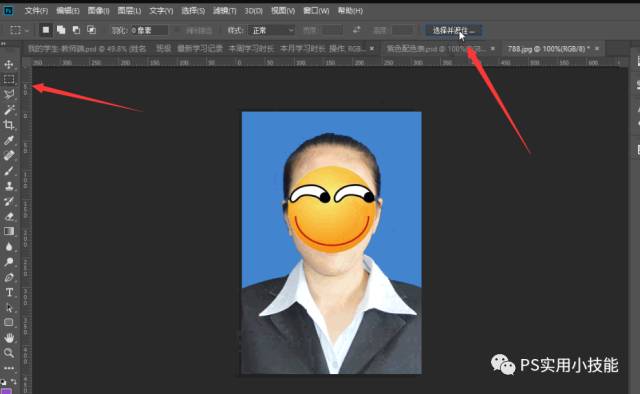
Task: Select the Hand tool
Action: pyautogui.click(x=9, y=338)
